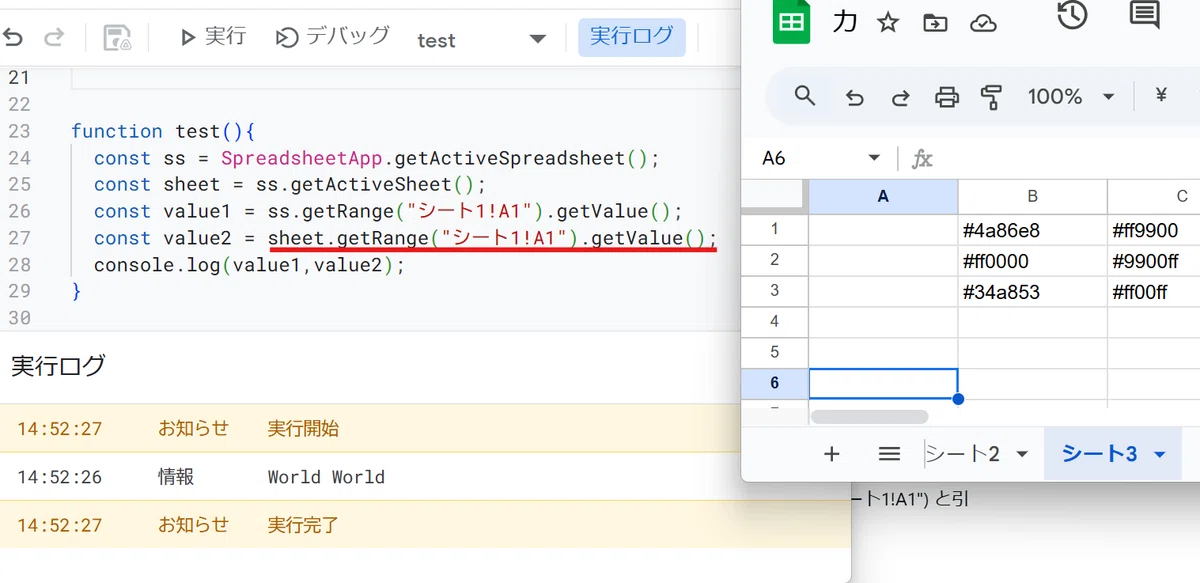Open the name box dropdown arrow
1200x583 pixels.
[874, 158]
